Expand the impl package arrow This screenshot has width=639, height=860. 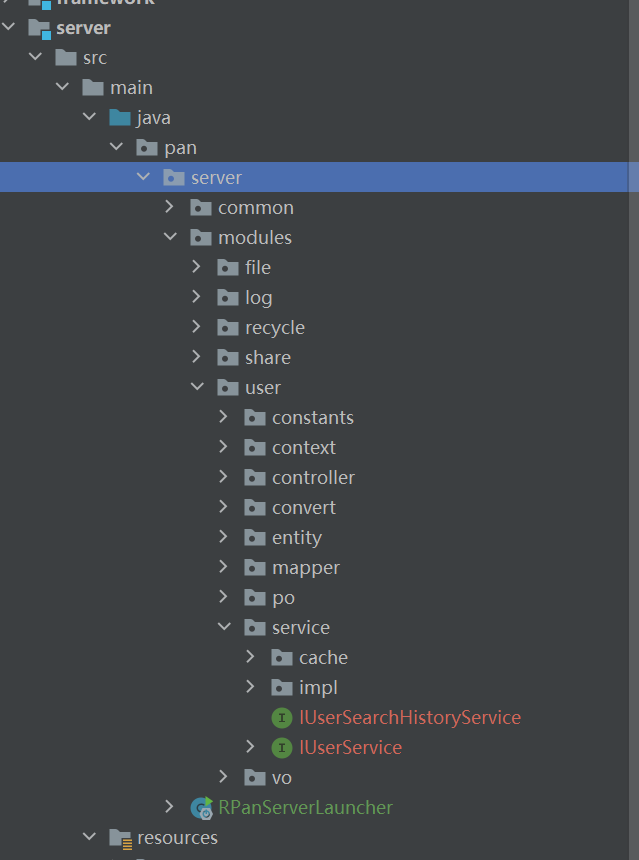click(x=250, y=687)
